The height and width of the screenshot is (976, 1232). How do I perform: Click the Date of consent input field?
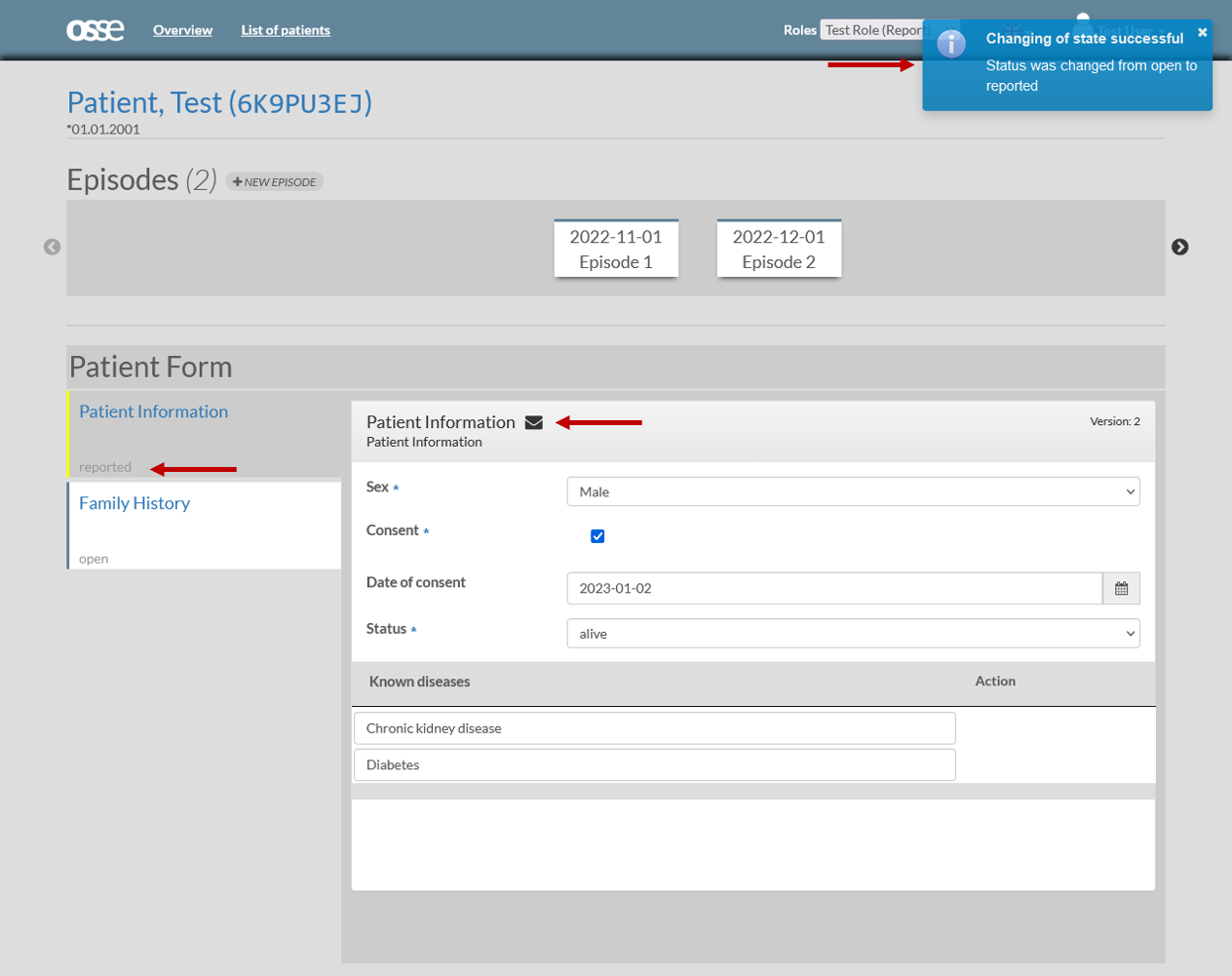834,588
